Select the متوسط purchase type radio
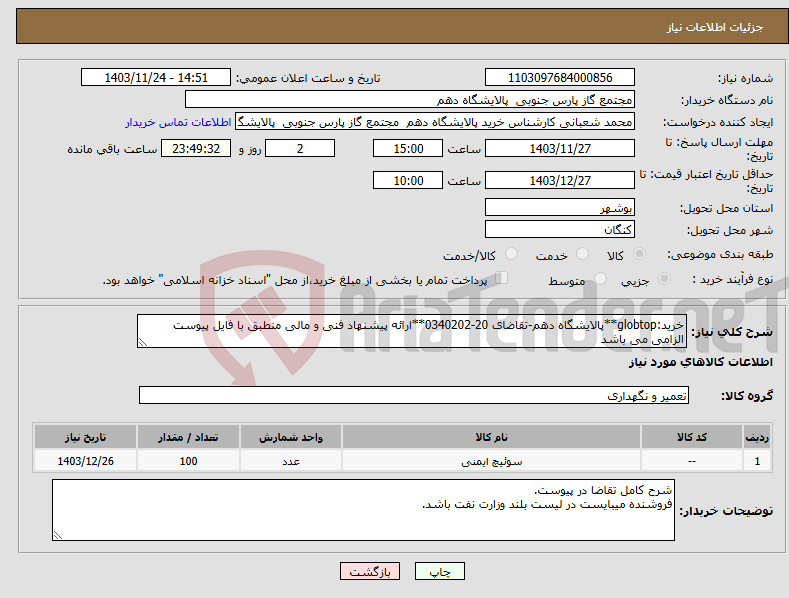Image resolution: width=789 pixels, height=598 pixels. click(x=600, y=279)
